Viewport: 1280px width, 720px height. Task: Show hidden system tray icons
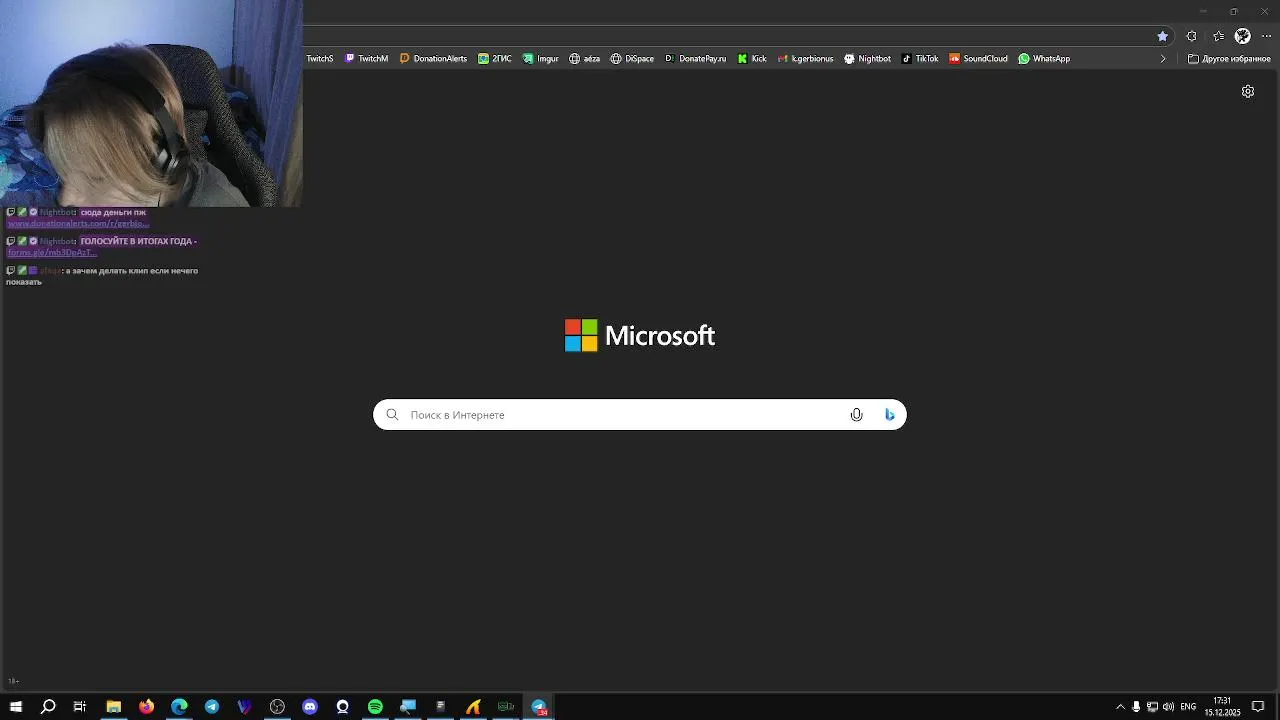pyautogui.click(x=1120, y=707)
